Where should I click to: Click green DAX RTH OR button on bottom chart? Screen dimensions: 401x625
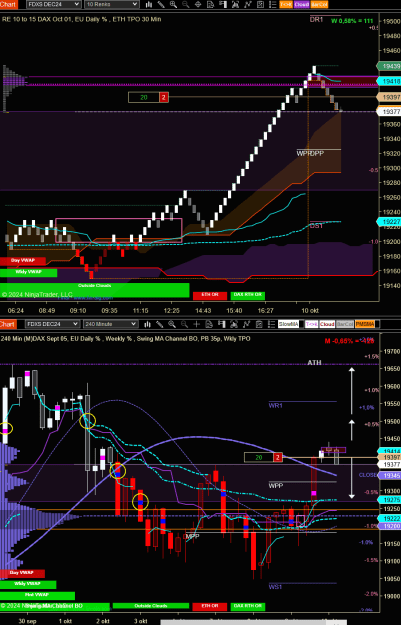tap(248, 606)
